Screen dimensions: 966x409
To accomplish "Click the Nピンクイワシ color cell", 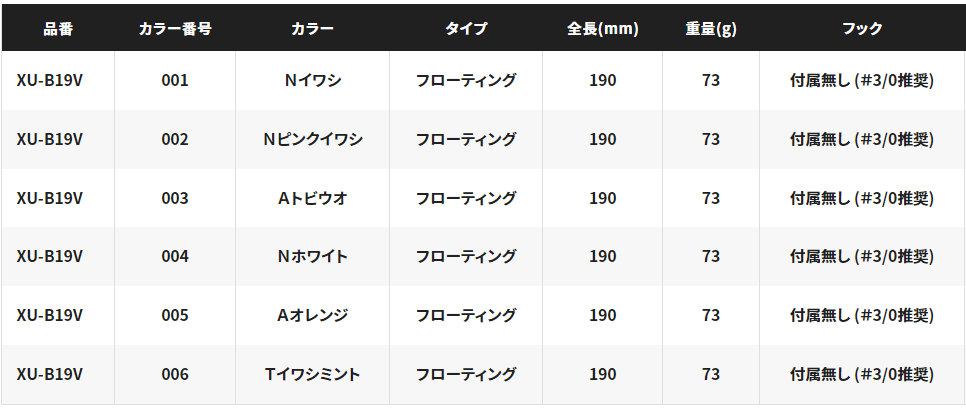I will tap(312, 139).
